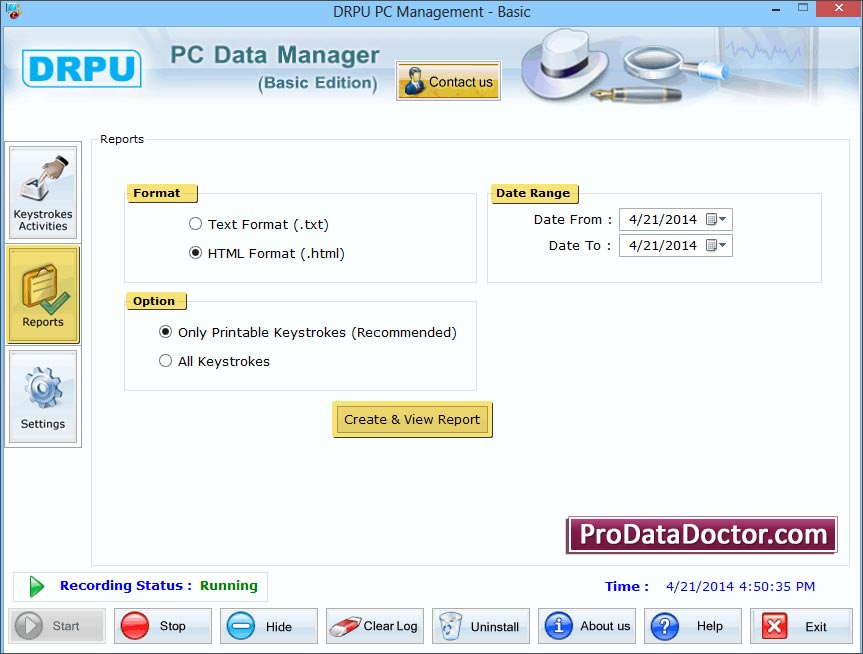Select the Reports sidebar icon
Image resolution: width=863 pixels, height=654 pixels.
point(43,294)
